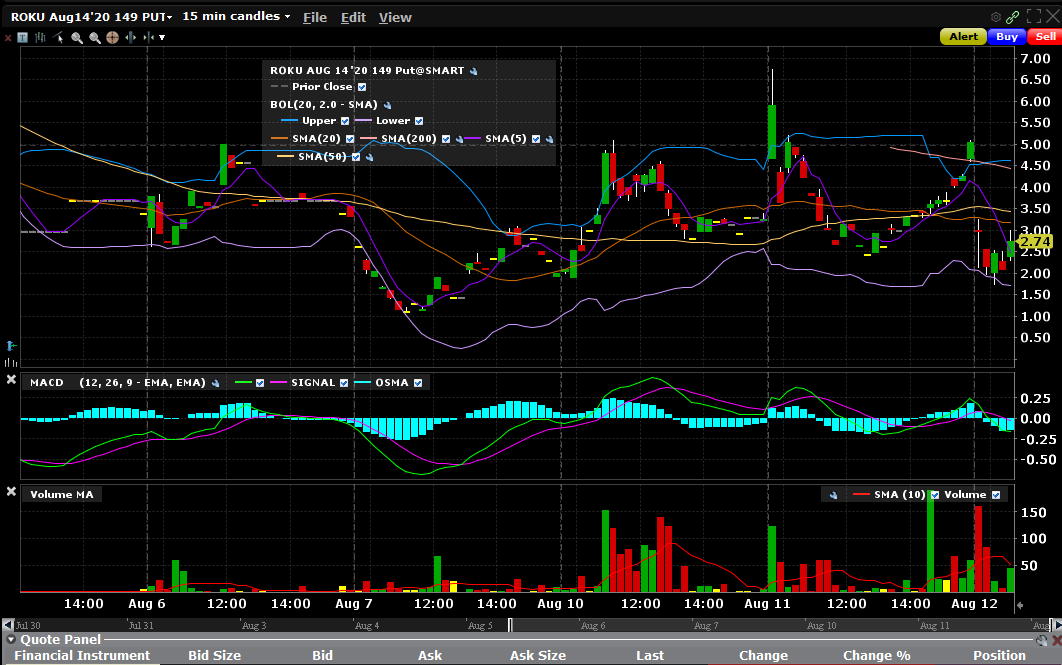
Task: Click the Sell button
Action: click(1045, 37)
